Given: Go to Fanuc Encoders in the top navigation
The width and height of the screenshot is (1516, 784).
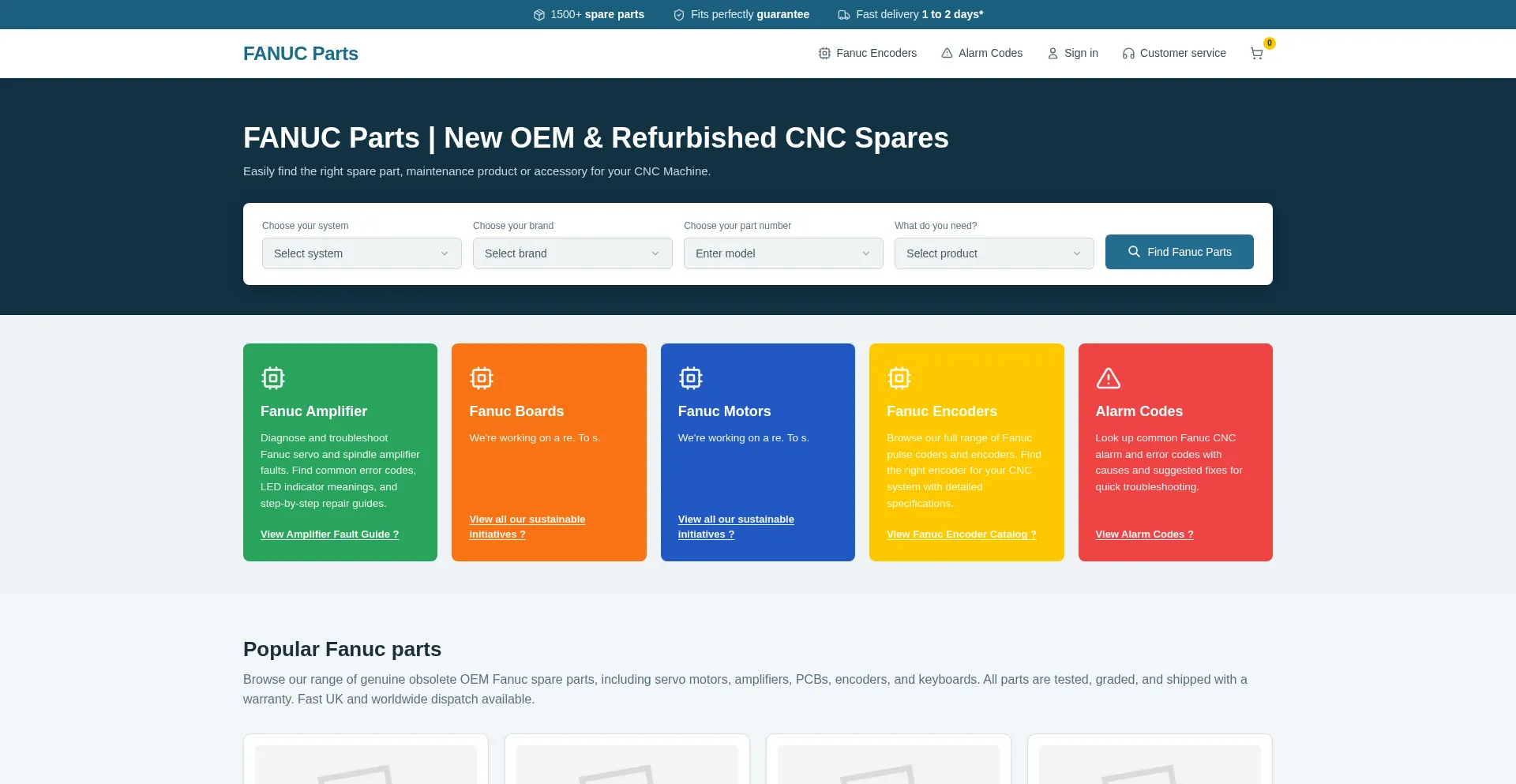Looking at the screenshot, I should 868,54.
